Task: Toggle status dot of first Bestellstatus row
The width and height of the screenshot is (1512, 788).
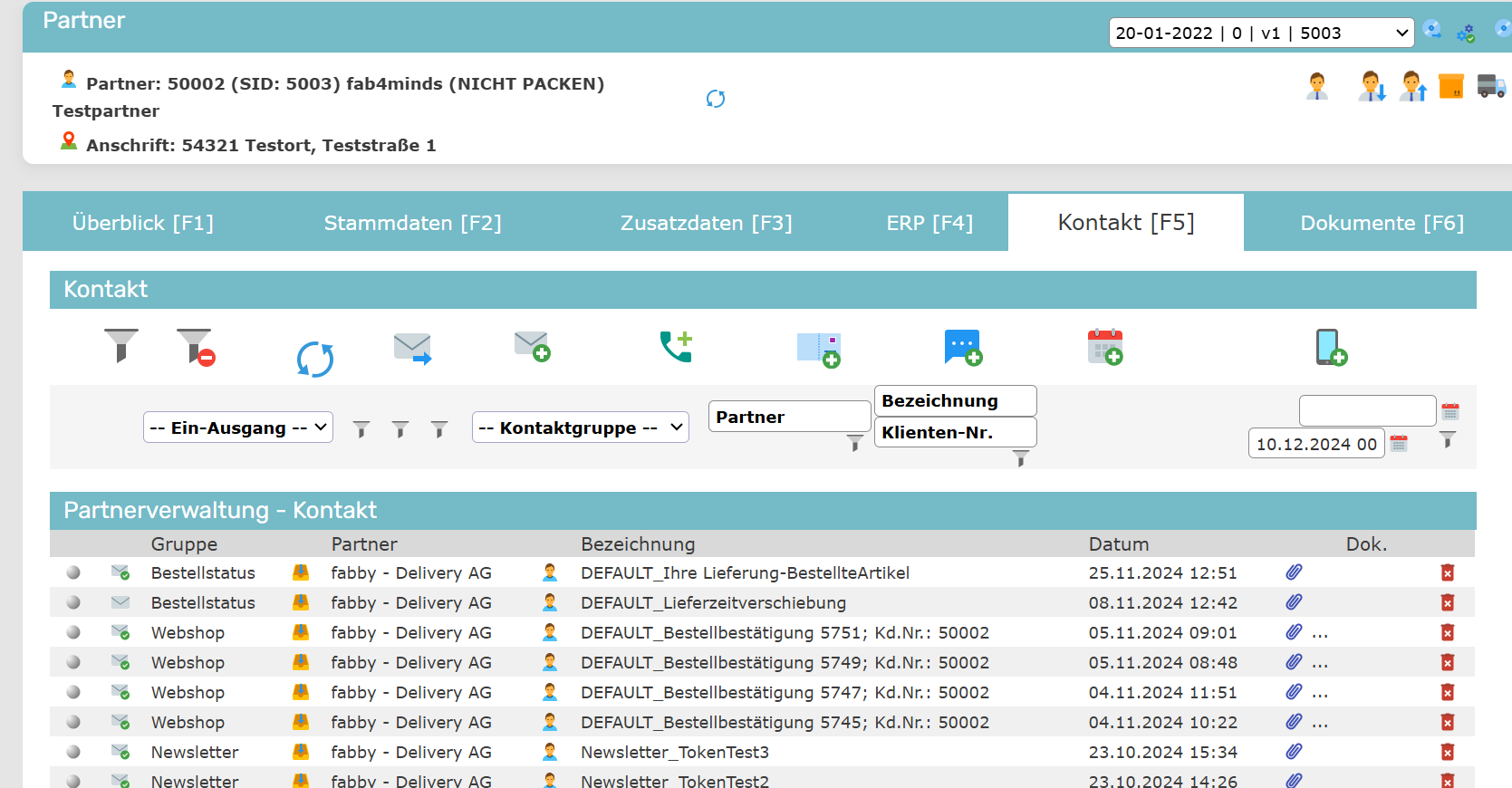Action: point(73,572)
